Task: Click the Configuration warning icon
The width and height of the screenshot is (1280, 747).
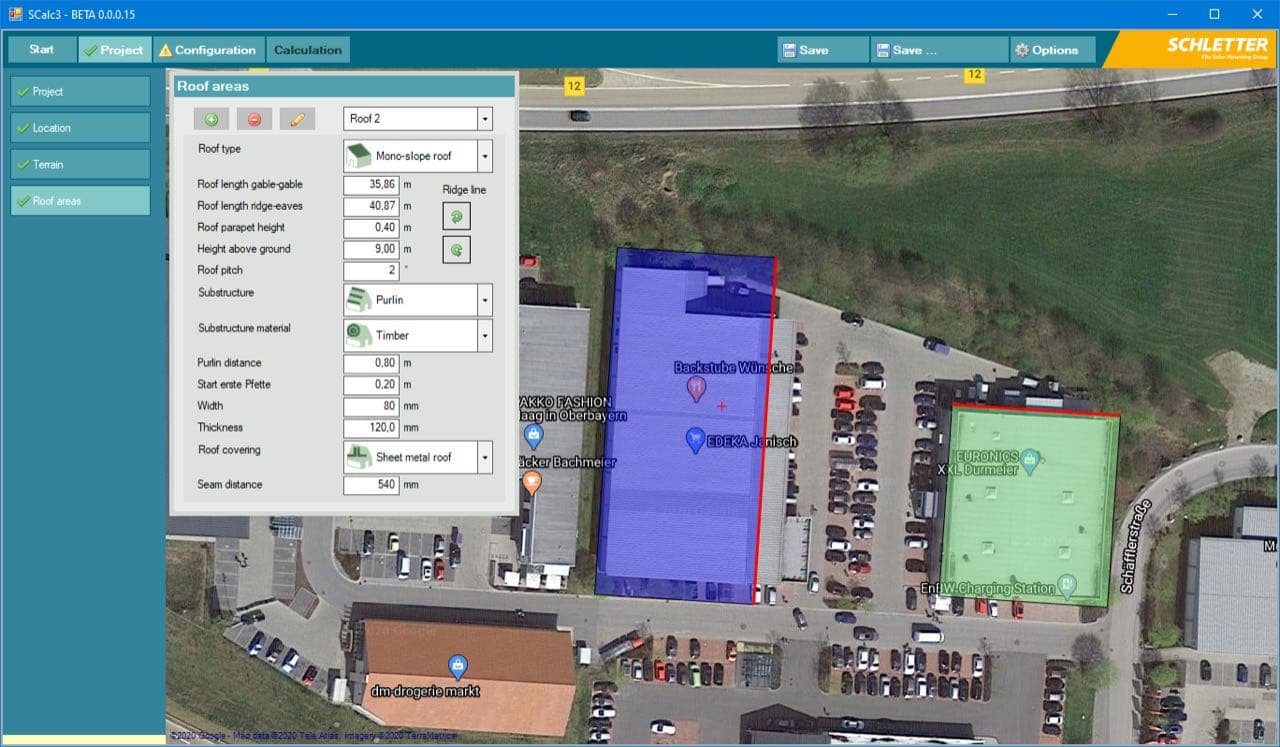Action: [167, 48]
